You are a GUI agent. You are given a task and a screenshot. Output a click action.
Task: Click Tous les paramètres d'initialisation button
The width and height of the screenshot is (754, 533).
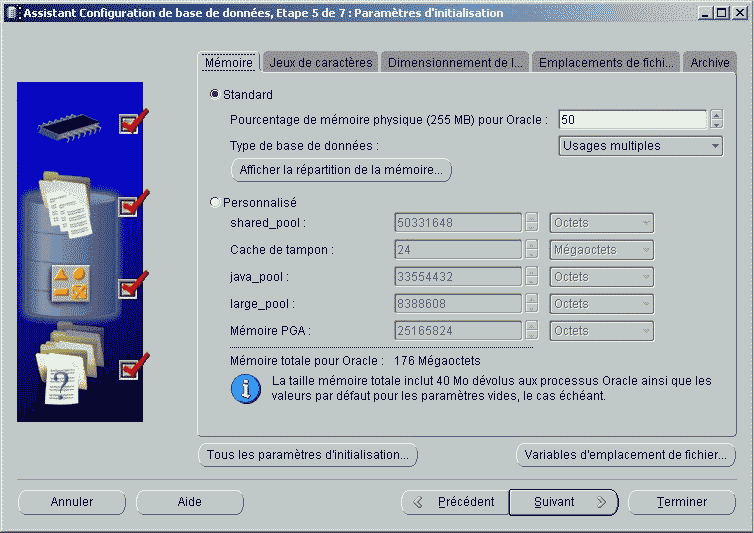click(308, 455)
